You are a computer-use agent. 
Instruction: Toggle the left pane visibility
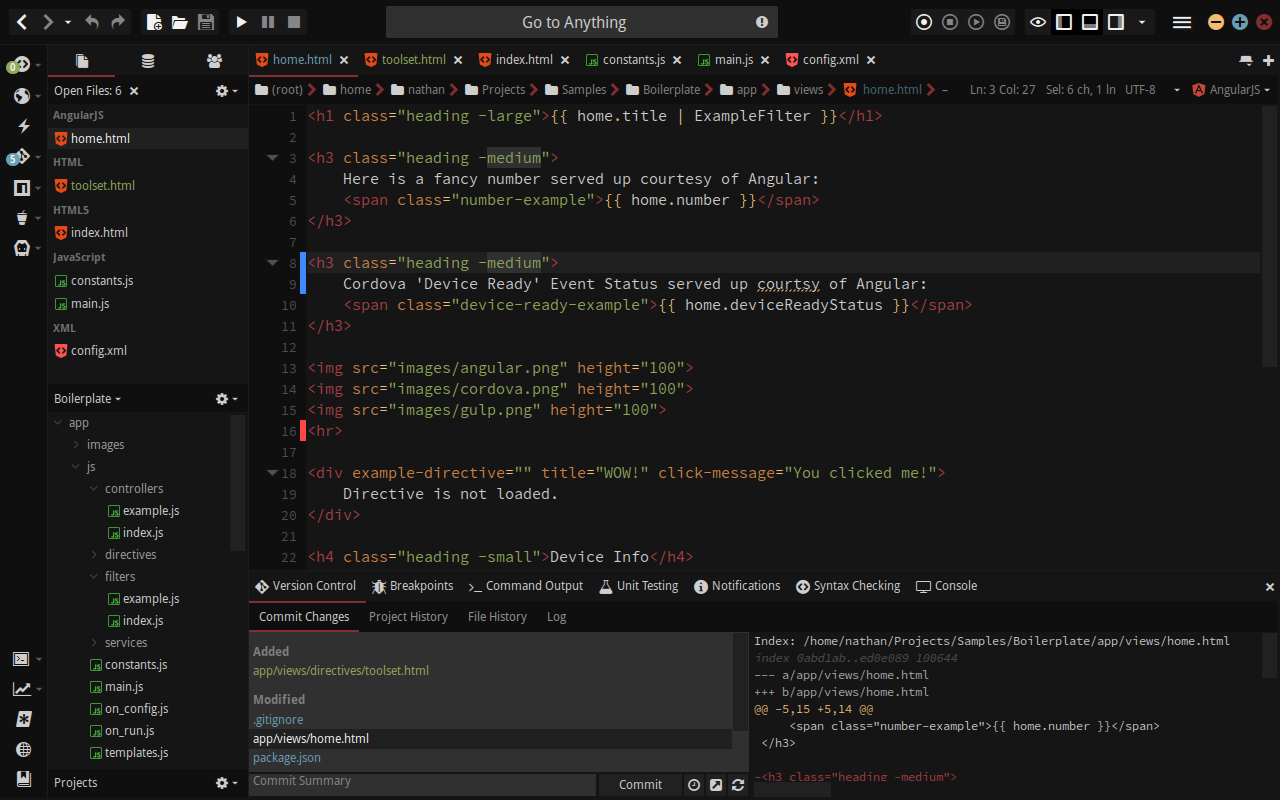[1064, 21]
